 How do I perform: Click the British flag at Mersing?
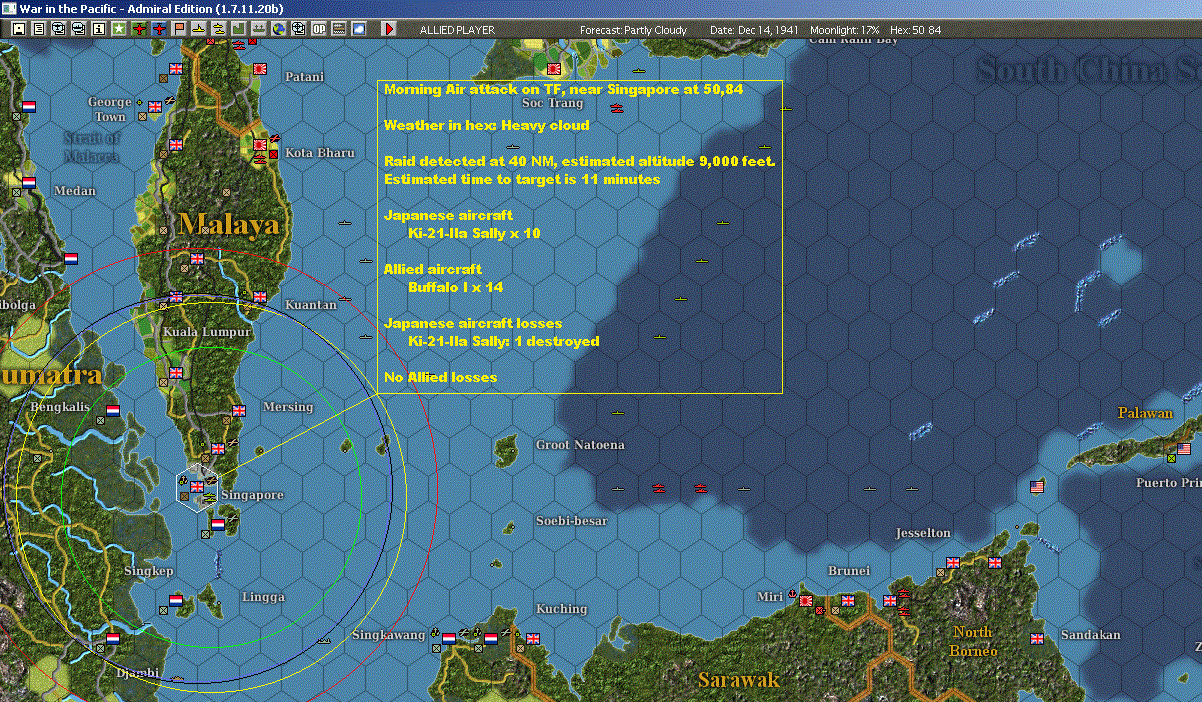[238, 410]
